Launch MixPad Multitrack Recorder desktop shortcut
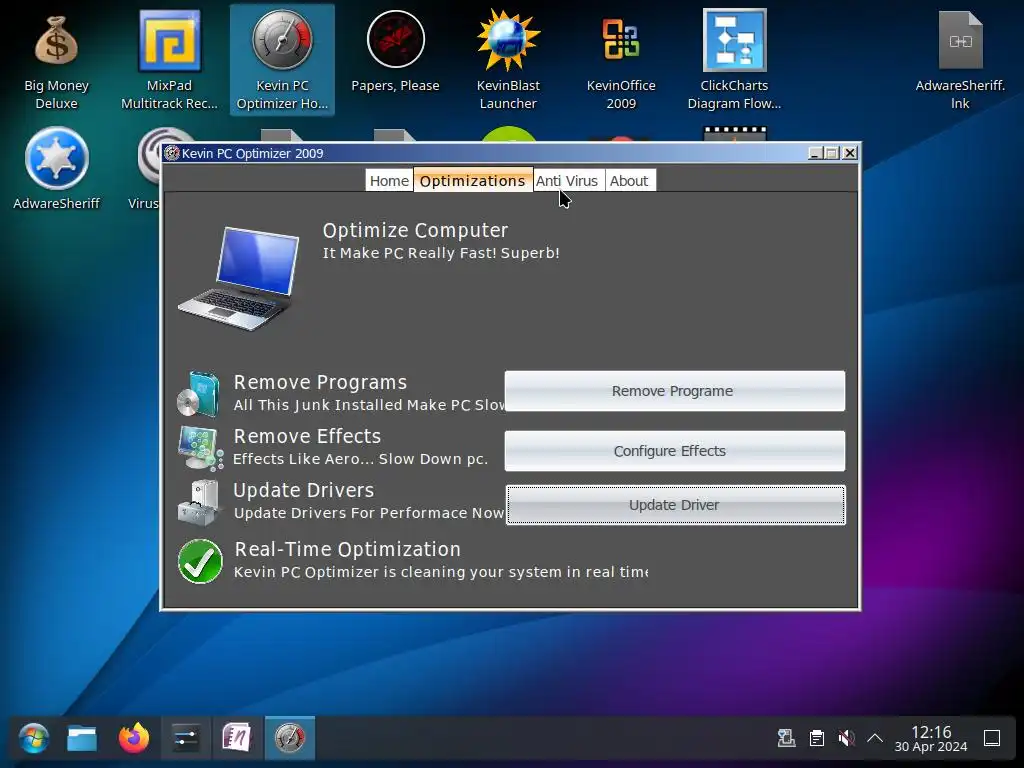The image size is (1024, 768). point(169,60)
